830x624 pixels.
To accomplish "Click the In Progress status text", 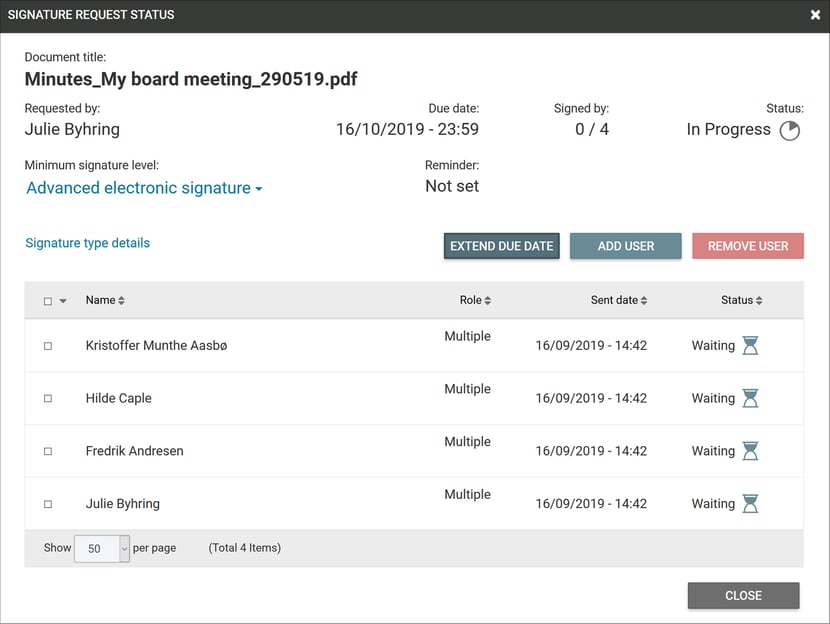I will click(728, 130).
